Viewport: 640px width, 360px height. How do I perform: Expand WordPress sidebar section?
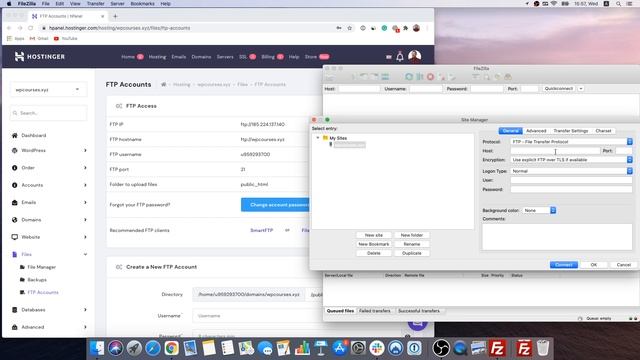coord(49,151)
